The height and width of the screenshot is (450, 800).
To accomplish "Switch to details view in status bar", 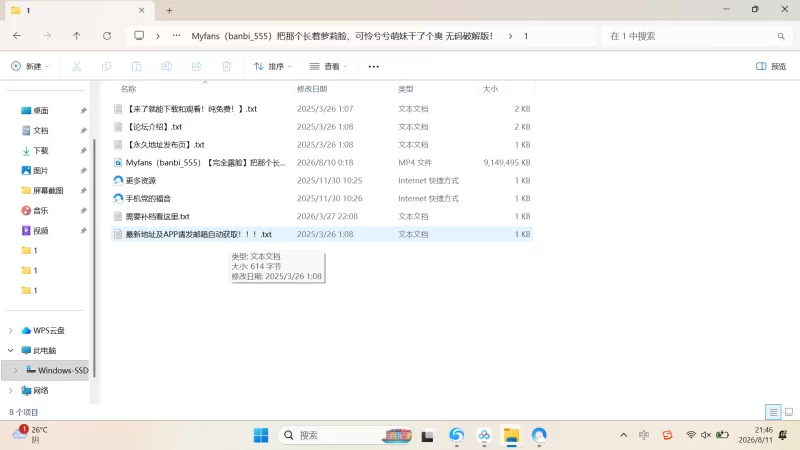I will (773, 412).
